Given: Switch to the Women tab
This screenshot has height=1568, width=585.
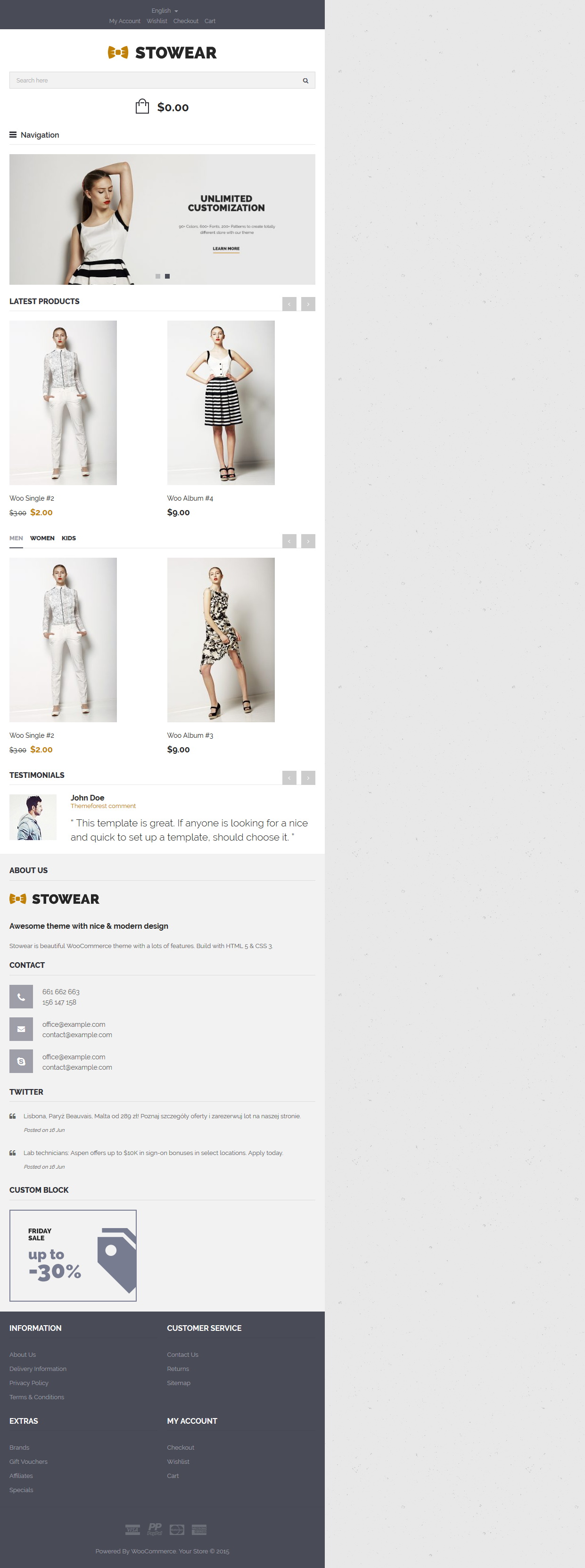Looking at the screenshot, I should pos(42,538).
